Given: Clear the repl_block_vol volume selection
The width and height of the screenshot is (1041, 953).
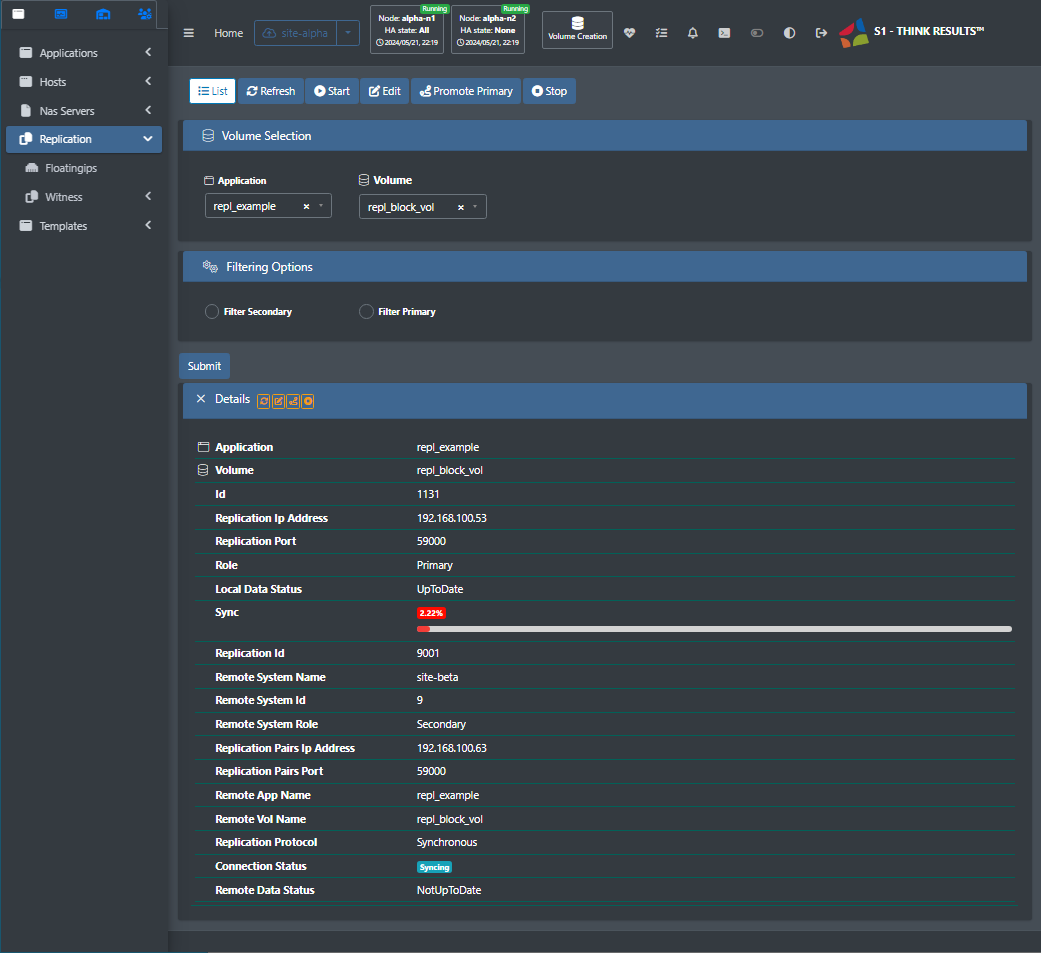Looking at the screenshot, I should click(461, 207).
